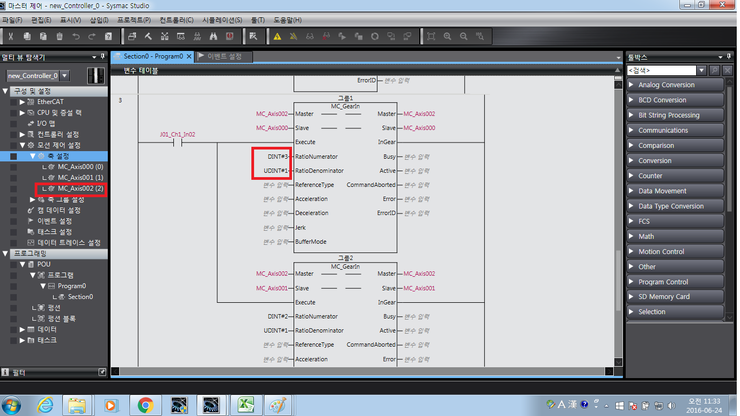The width and height of the screenshot is (740, 416).
Task: Click the ladder editor horizontal scrollbar
Action: (x=362, y=371)
